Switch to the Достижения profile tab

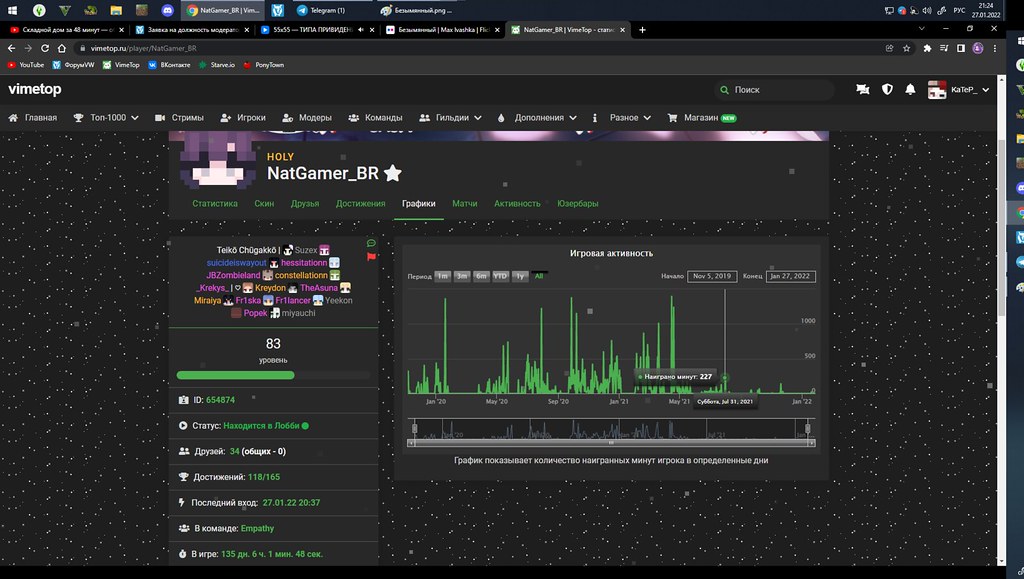(x=360, y=203)
